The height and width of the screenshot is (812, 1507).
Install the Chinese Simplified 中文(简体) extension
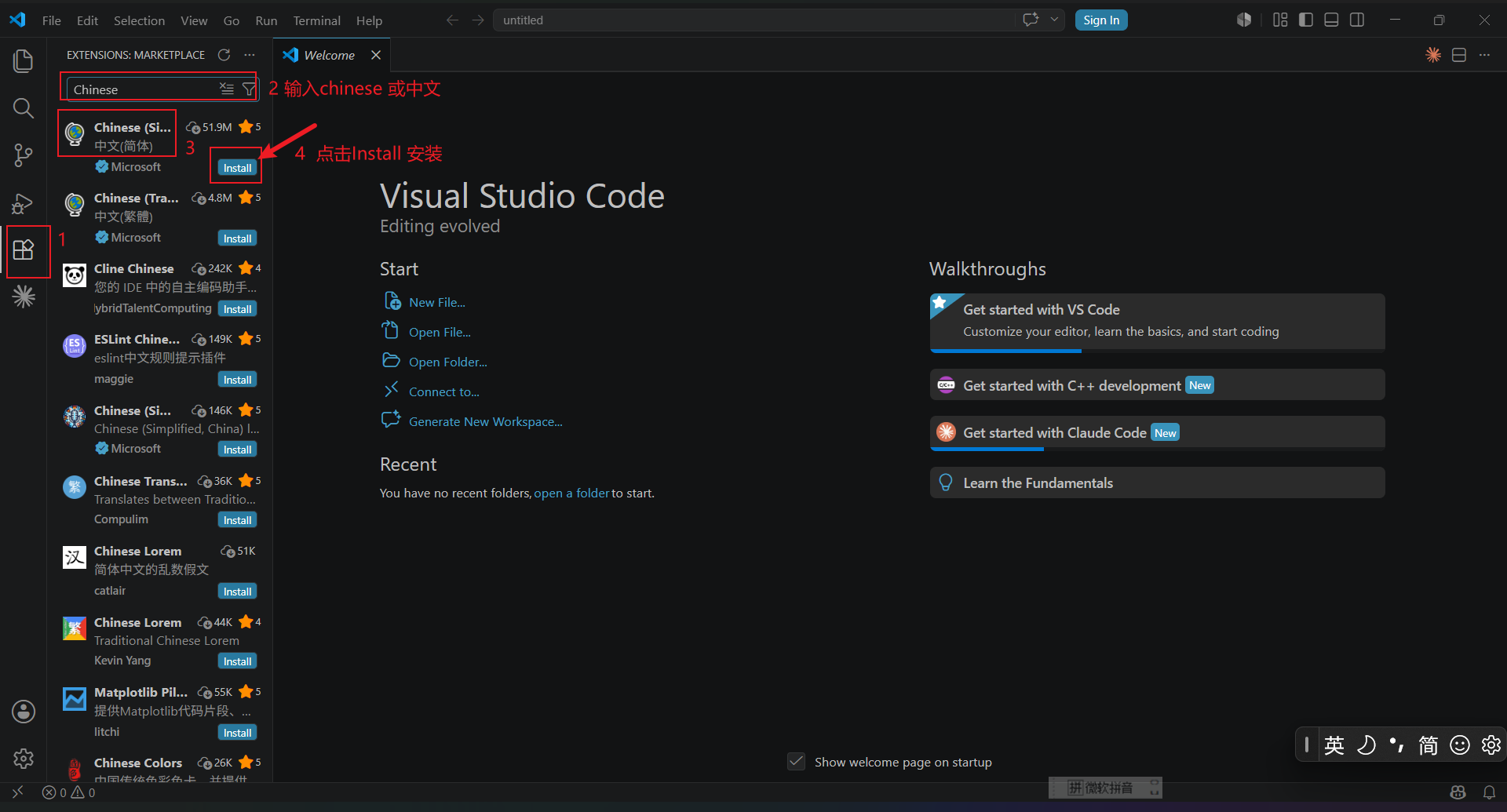237,168
